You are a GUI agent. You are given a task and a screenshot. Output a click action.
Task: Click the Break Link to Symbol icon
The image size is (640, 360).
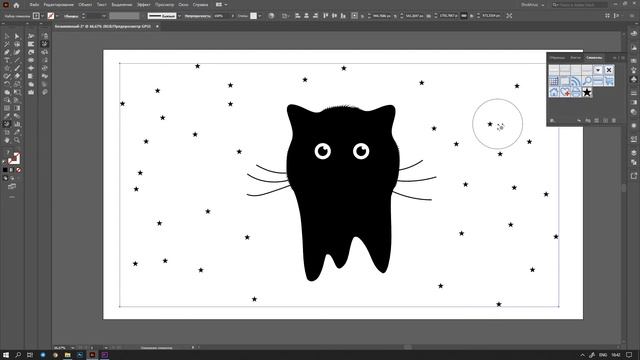click(x=588, y=121)
